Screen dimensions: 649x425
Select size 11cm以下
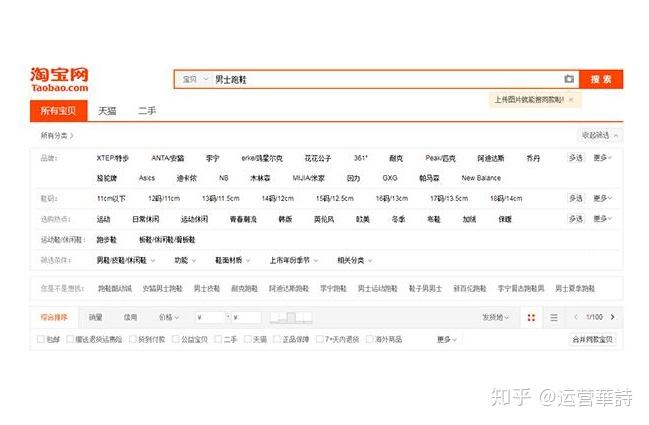tap(111, 198)
